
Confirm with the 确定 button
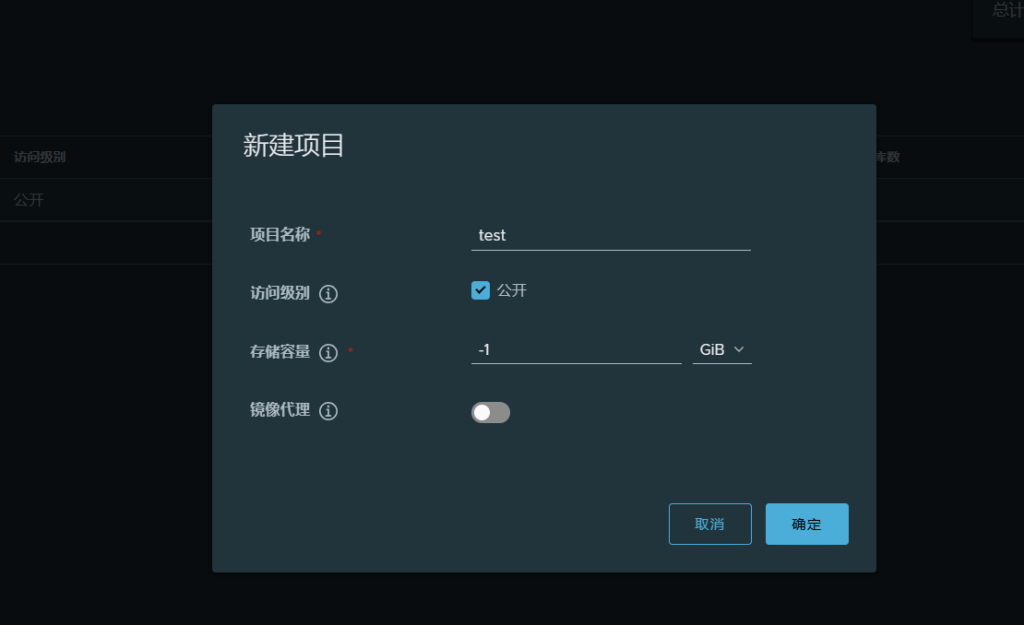(x=807, y=524)
